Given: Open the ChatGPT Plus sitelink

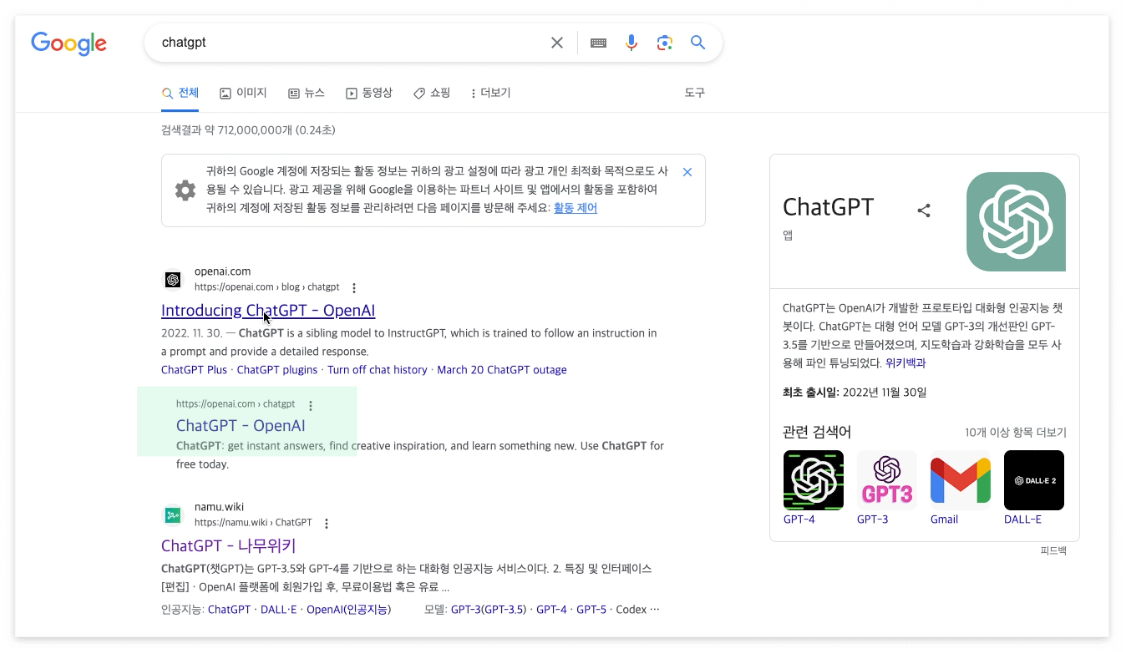Looking at the screenshot, I should tap(194, 370).
